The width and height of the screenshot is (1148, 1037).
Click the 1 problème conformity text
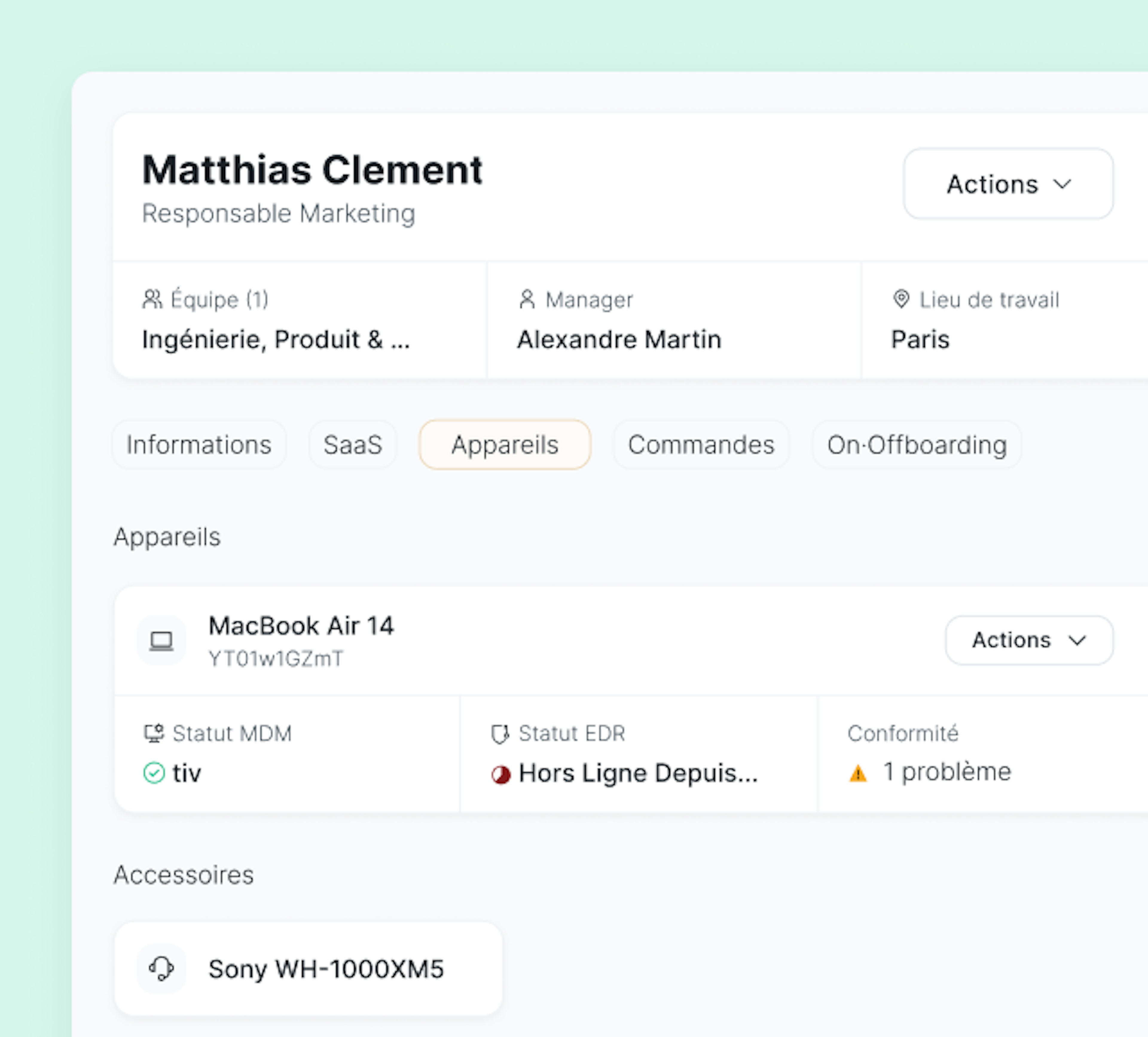point(947,772)
